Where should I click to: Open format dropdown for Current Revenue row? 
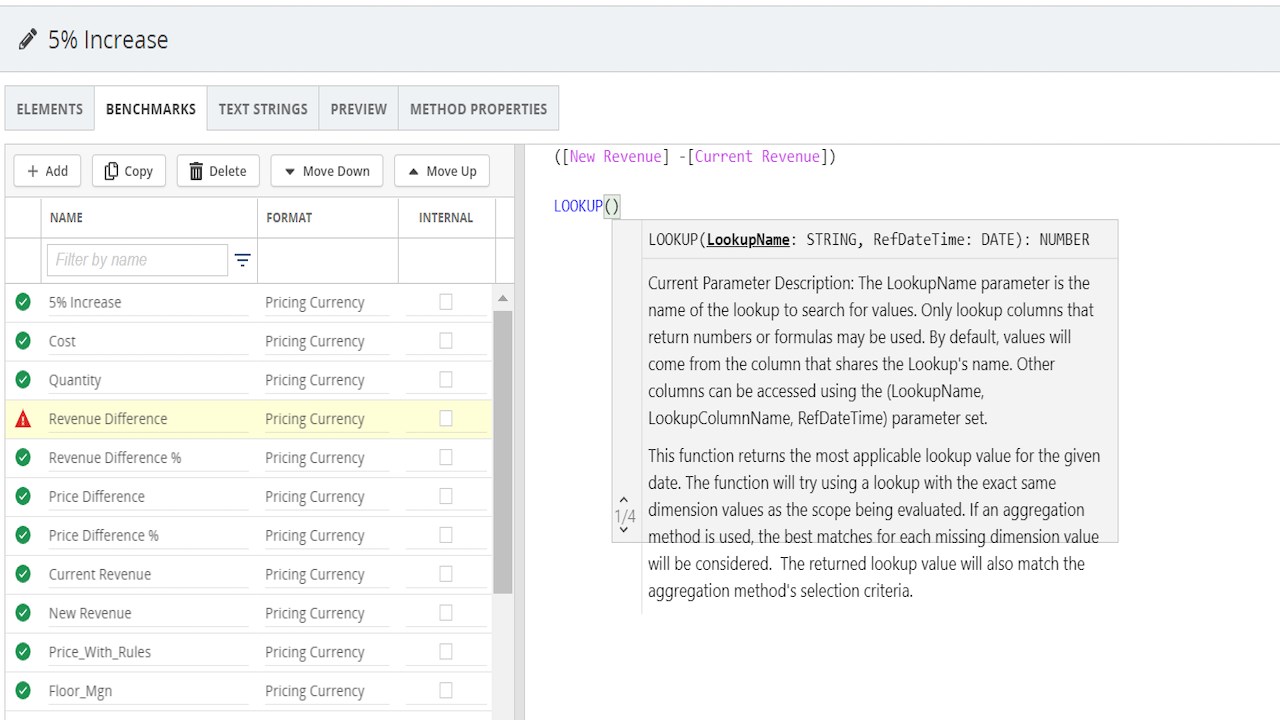click(x=327, y=574)
